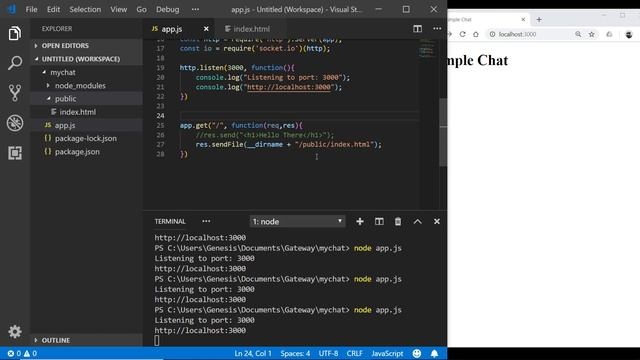
Task: Split the editor to the right
Action: click(x=417, y=29)
